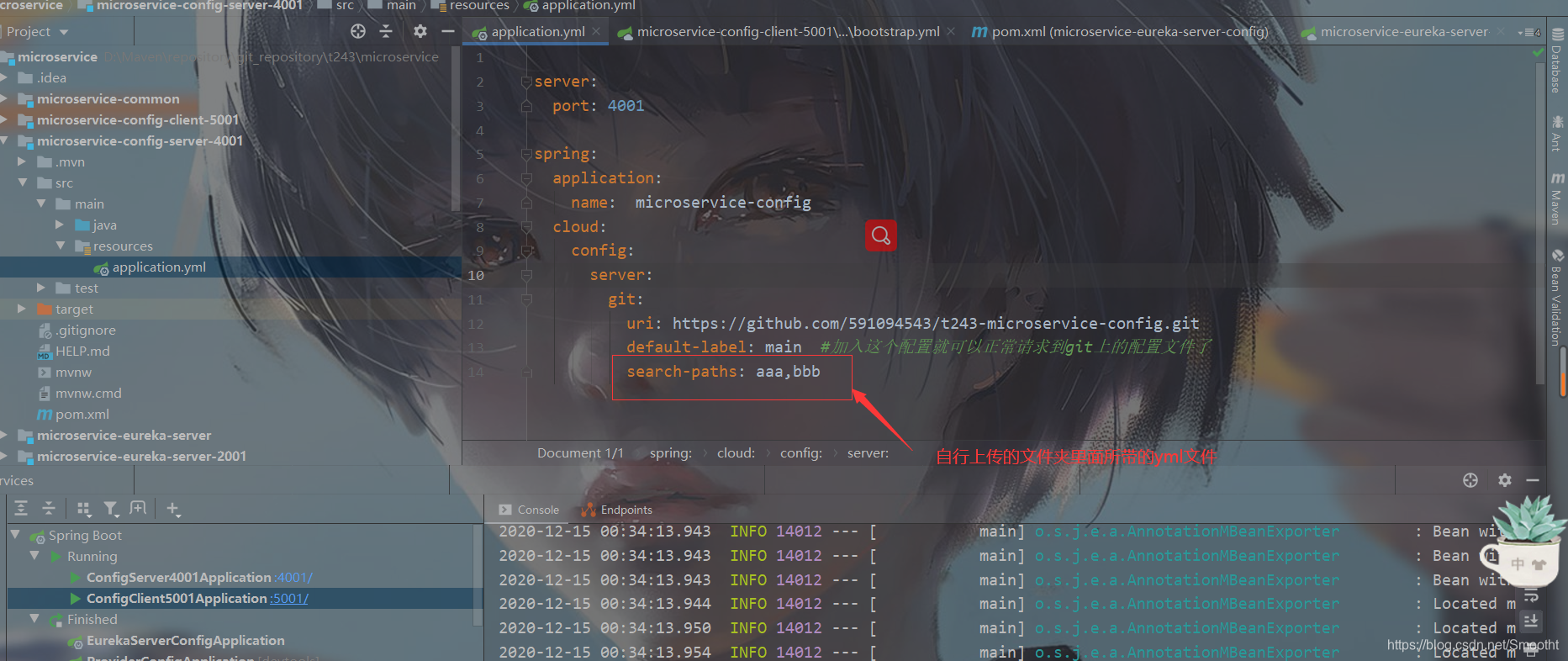Collapse the Running services group
The width and height of the screenshot is (1568, 661).
coord(34,555)
